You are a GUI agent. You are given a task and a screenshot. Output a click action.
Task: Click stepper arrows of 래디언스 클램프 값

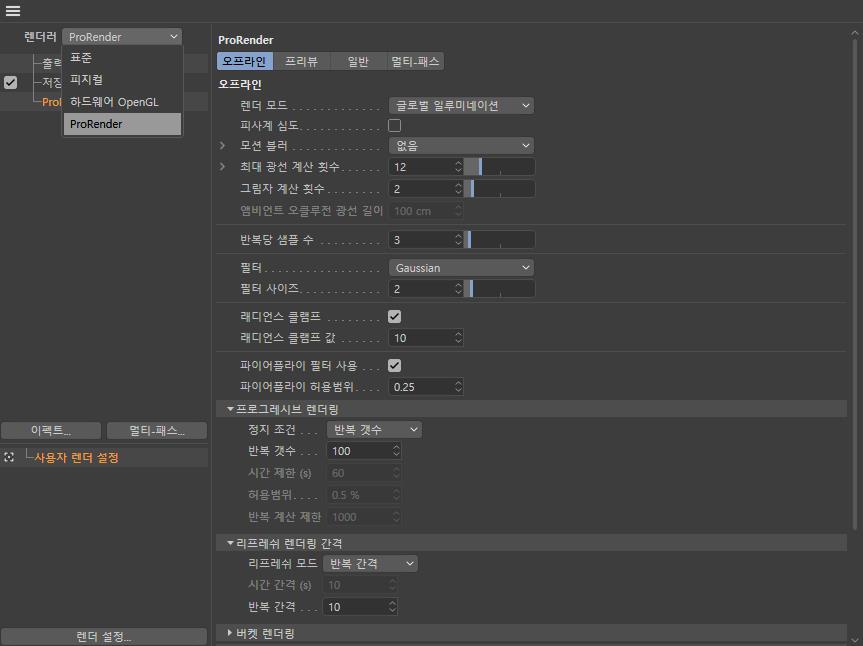[x=458, y=338]
